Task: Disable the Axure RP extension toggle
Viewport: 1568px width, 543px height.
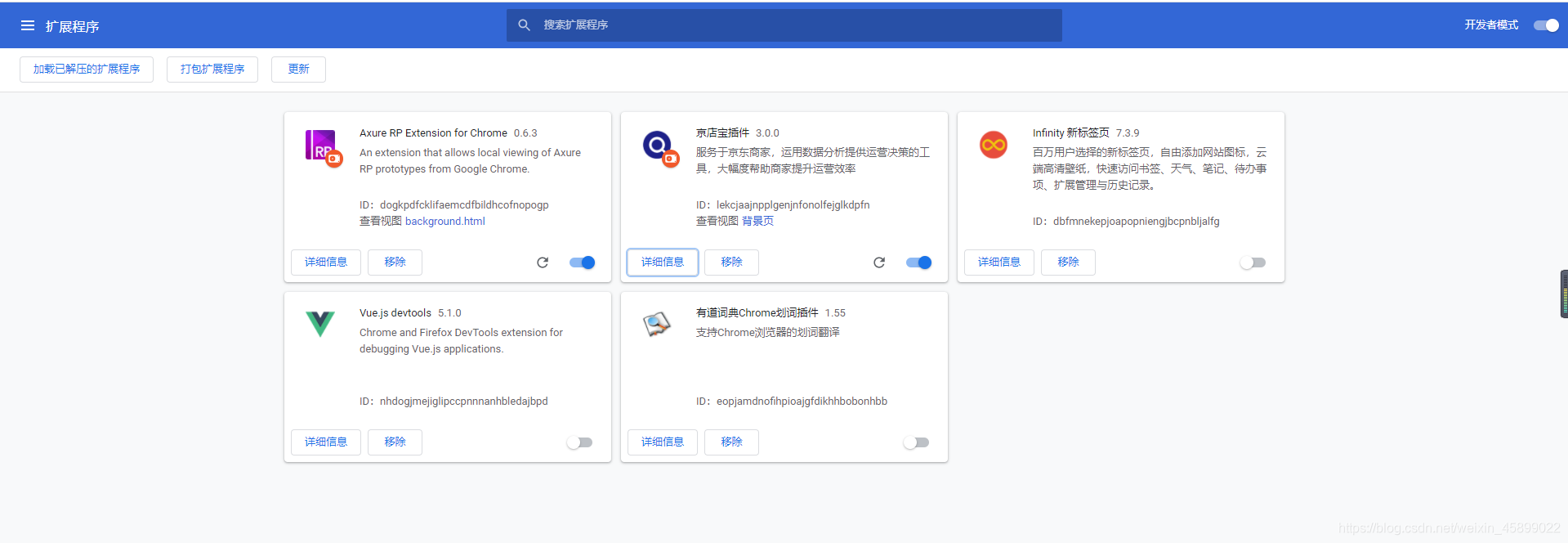Action: coord(583,263)
